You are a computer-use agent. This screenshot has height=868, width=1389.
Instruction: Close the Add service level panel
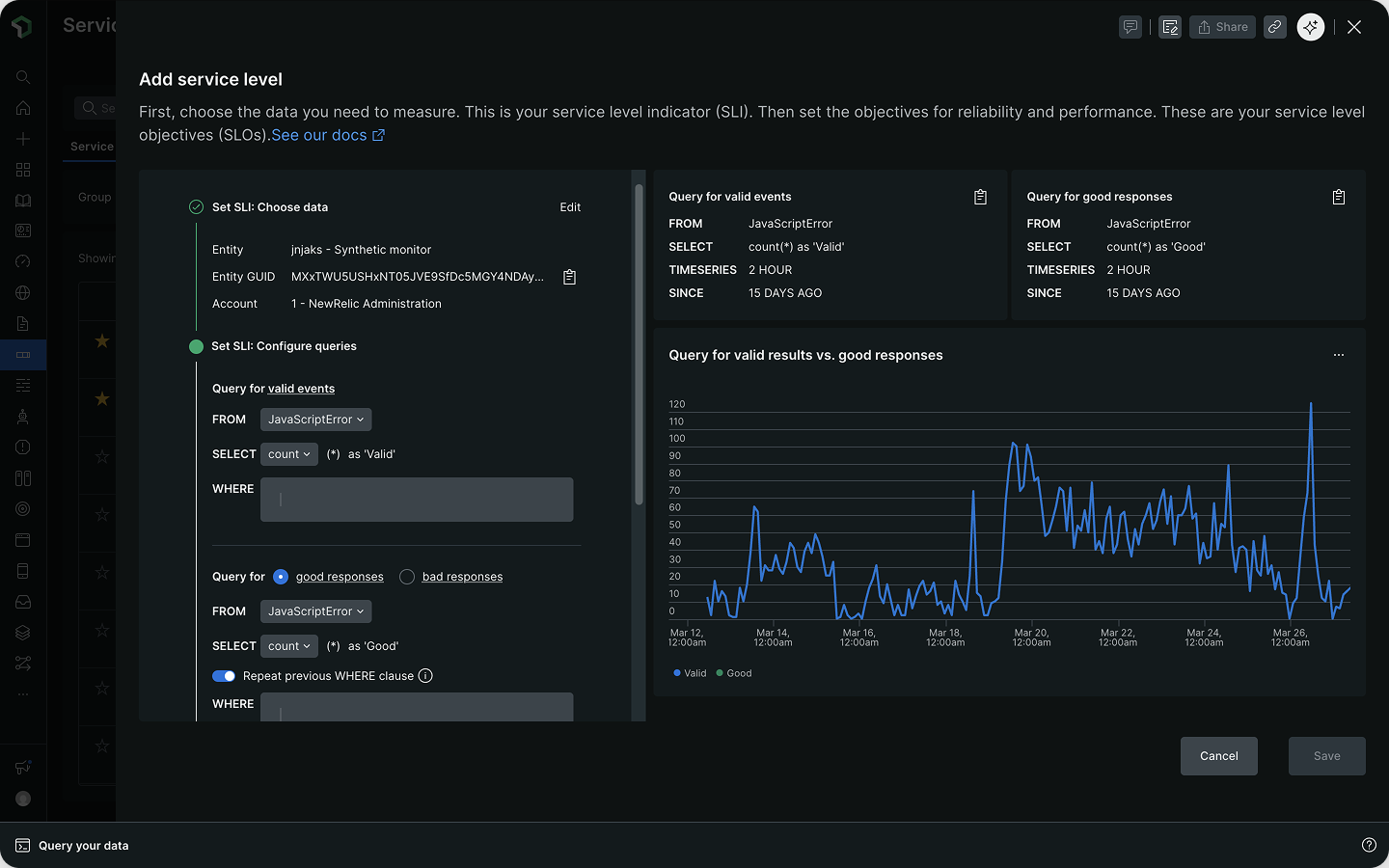tap(1354, 27)
